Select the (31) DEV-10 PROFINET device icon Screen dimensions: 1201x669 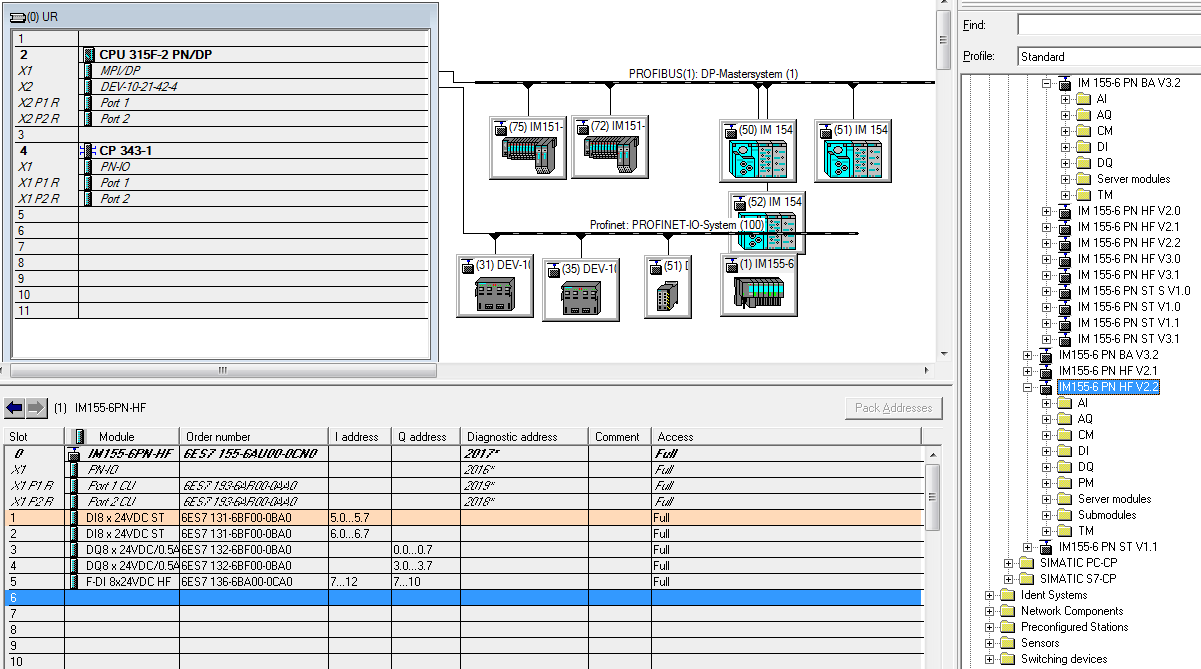[495, 286]
